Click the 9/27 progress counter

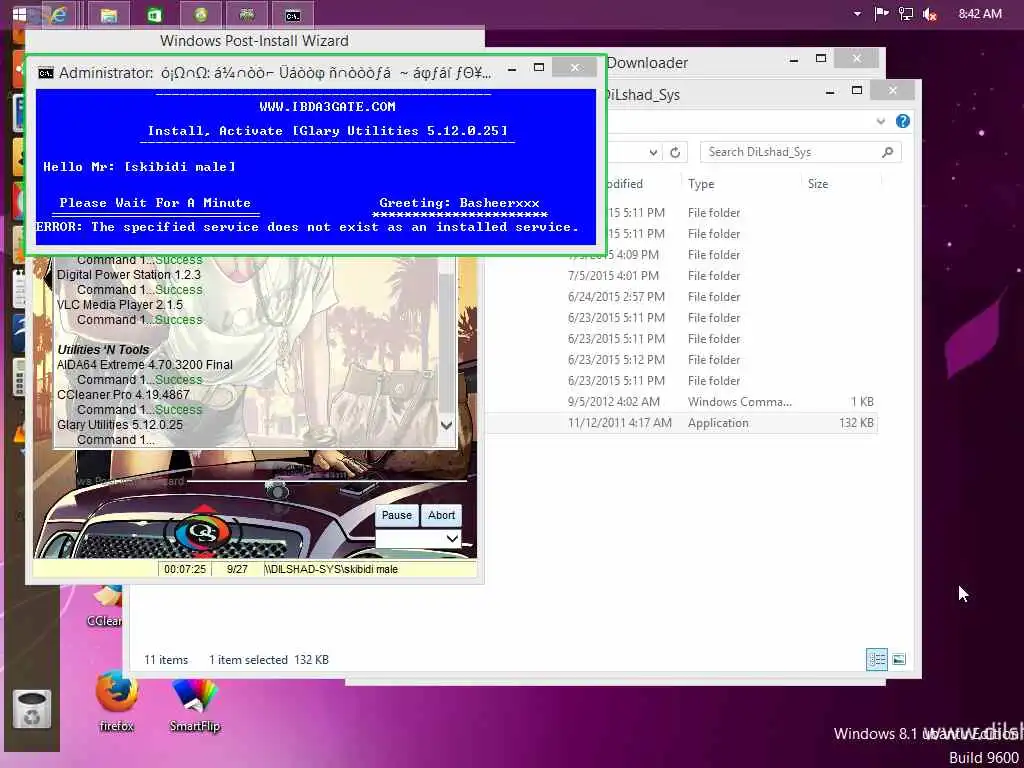point(237,569)
